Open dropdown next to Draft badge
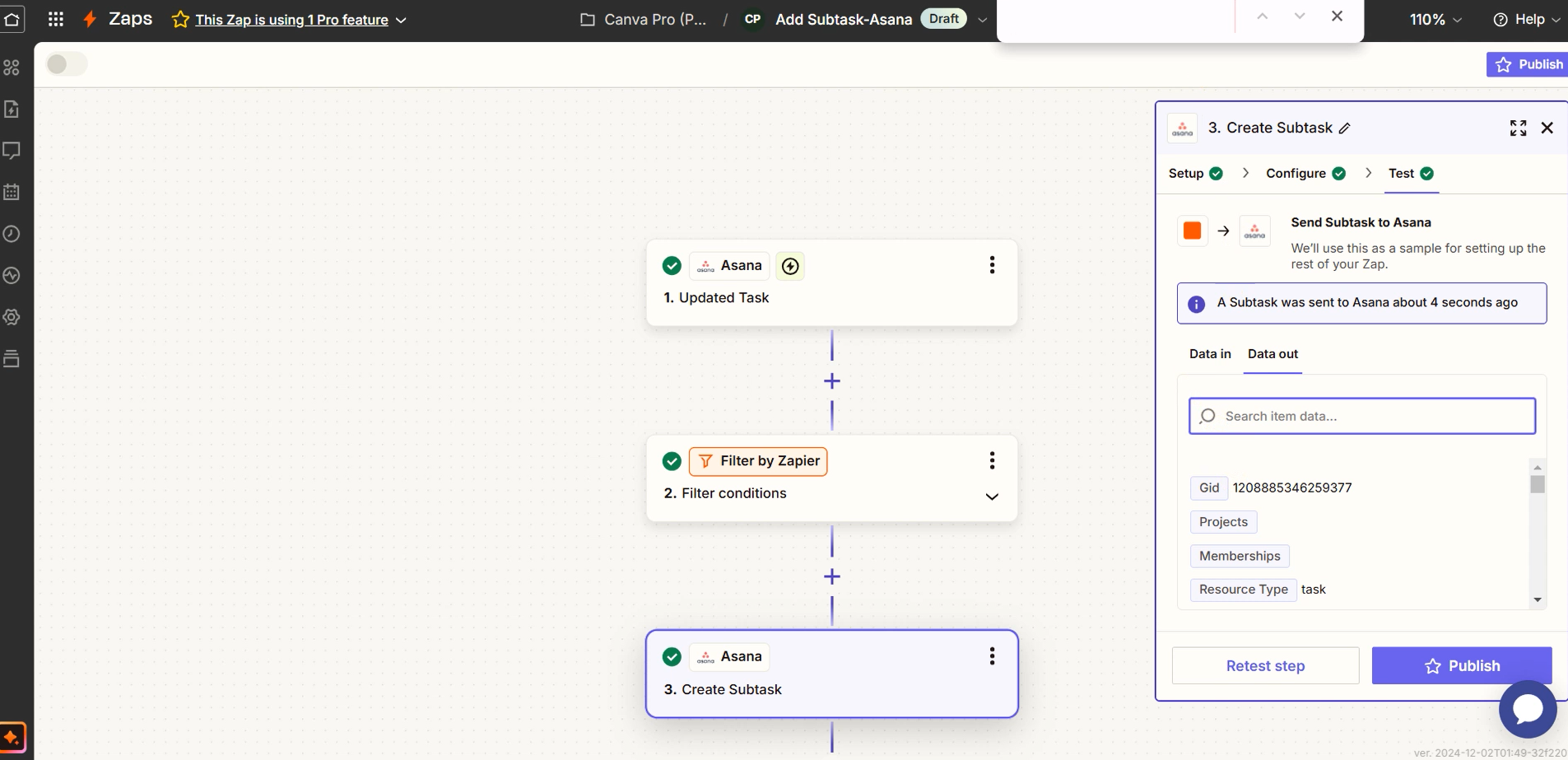1568x760 pixels. point(982,20)
